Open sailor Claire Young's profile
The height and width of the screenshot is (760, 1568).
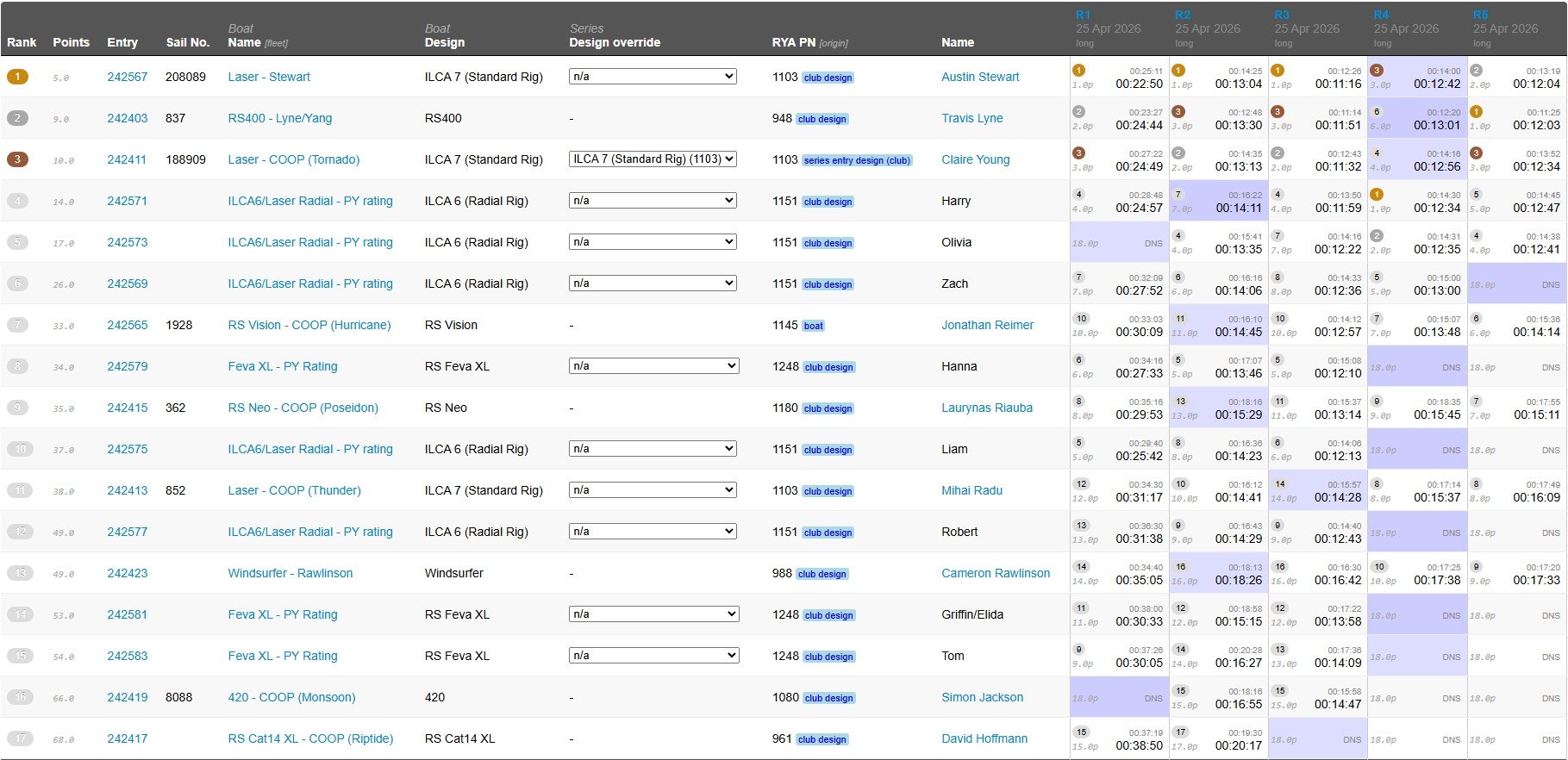click(975, 159)
